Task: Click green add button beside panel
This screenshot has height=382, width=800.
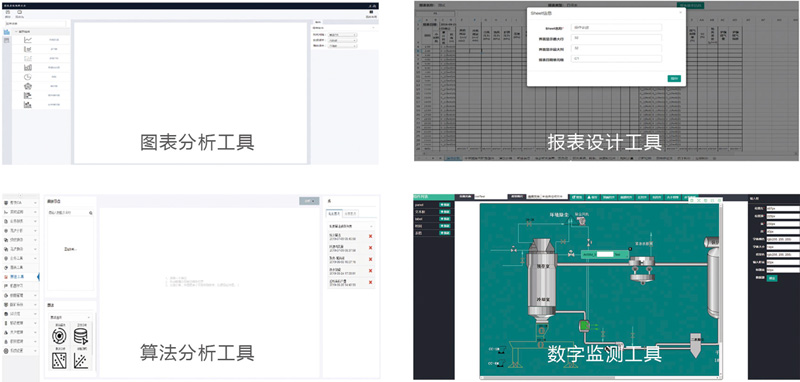Action: [444, 205]
